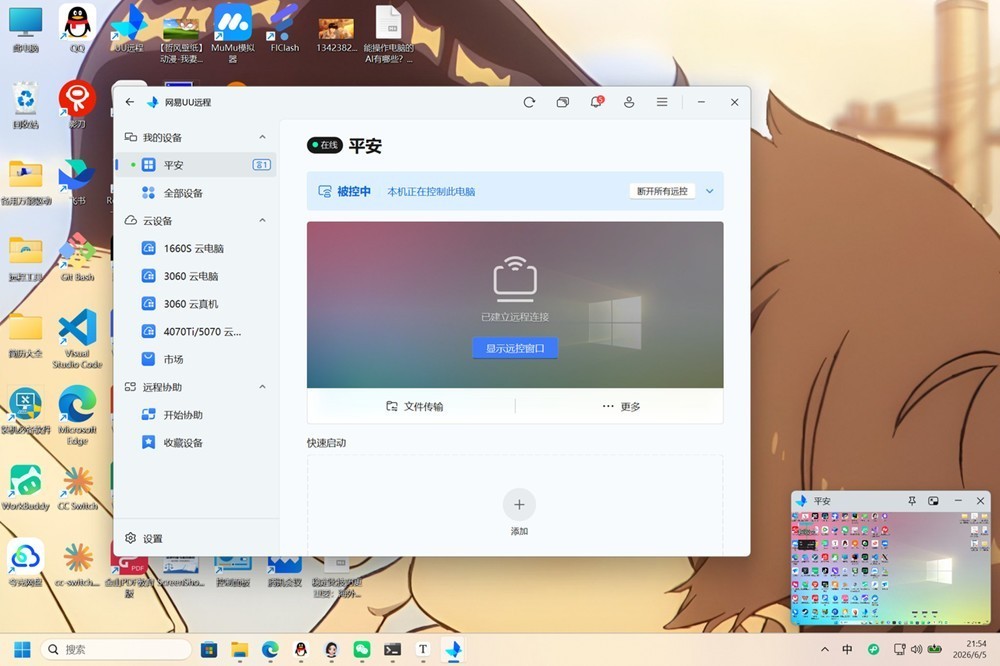Open the 飞书 desktop shortcut
This screenshot has width=1000, height=666.
77,182
